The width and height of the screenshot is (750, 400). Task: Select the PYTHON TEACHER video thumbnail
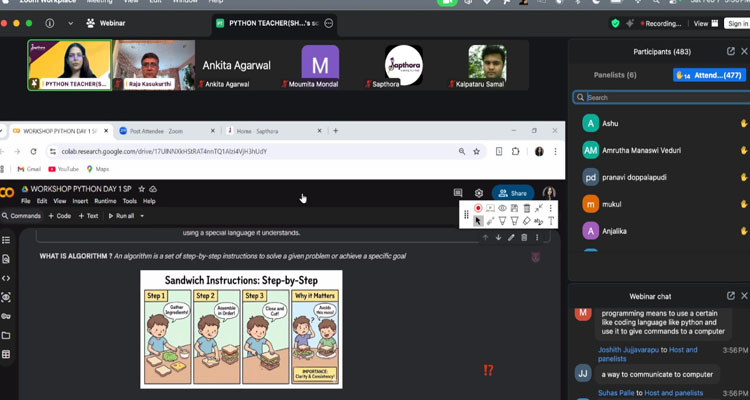69,65
